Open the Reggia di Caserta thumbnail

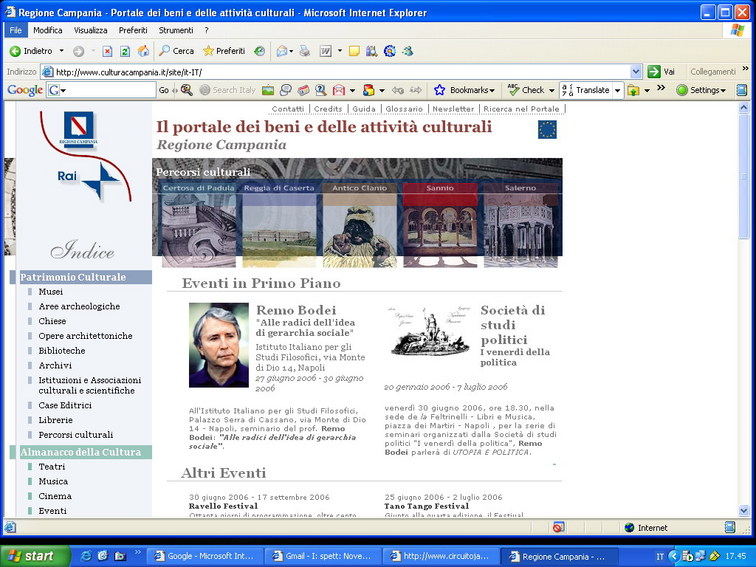(279, 225)
